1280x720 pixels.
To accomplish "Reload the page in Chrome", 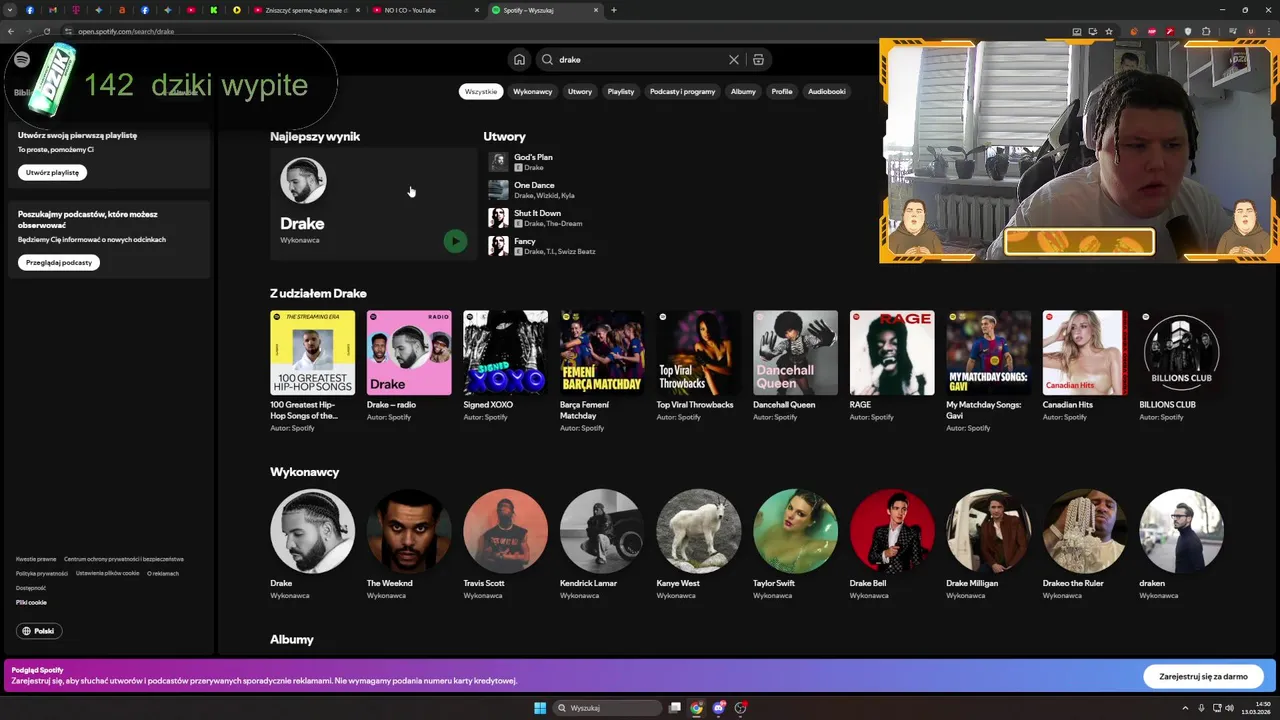I will (46, 31).
